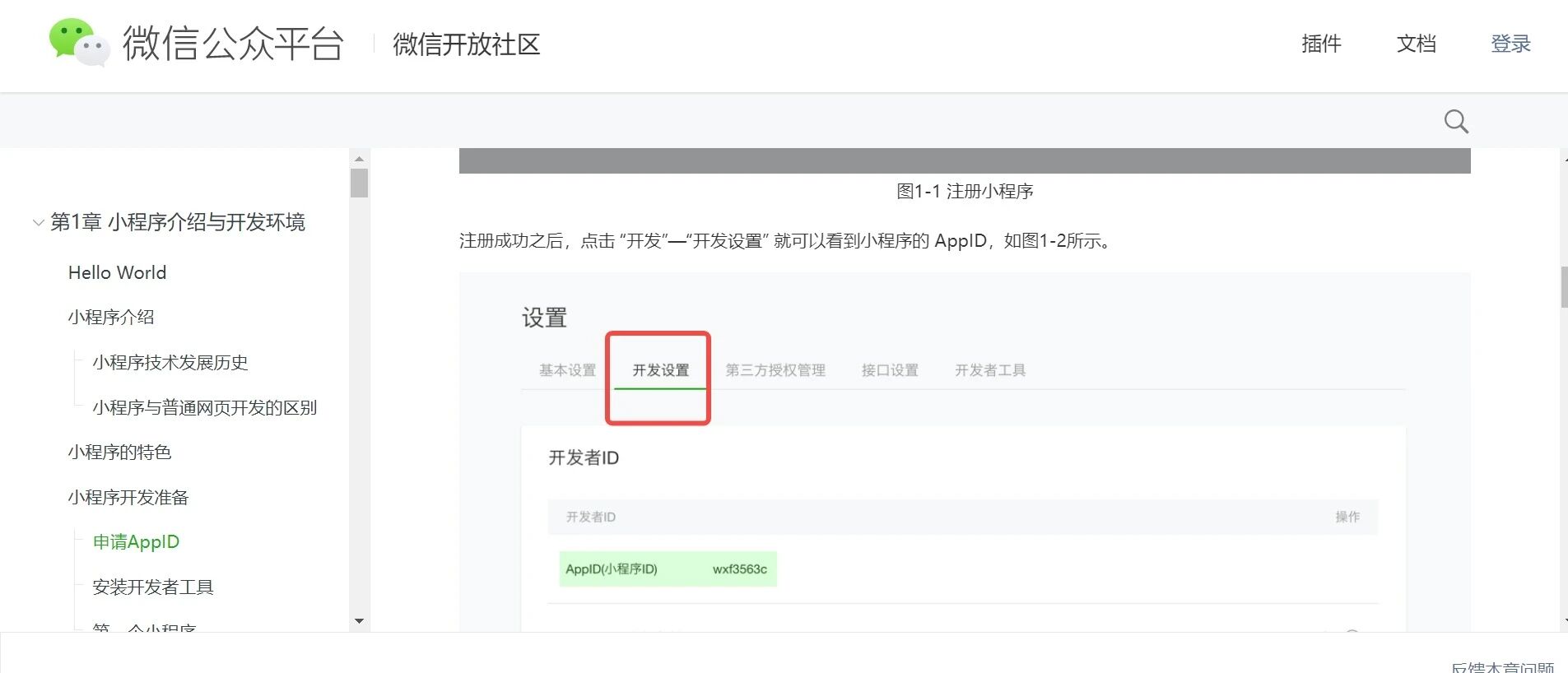Image resolution: width=1568 pixels, height=673 pixels.
Task: Open Hello World in sidebar
Action: (117, 272)
